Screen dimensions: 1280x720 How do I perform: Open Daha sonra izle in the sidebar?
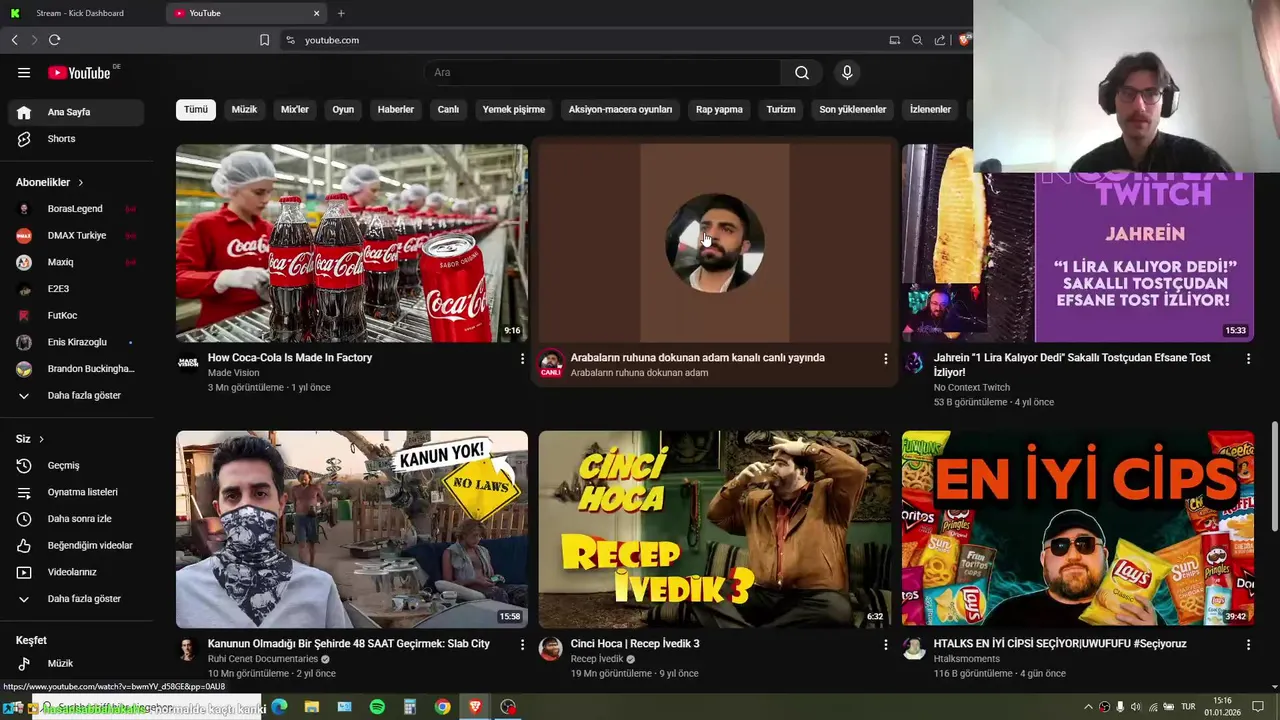click(76, 519)
